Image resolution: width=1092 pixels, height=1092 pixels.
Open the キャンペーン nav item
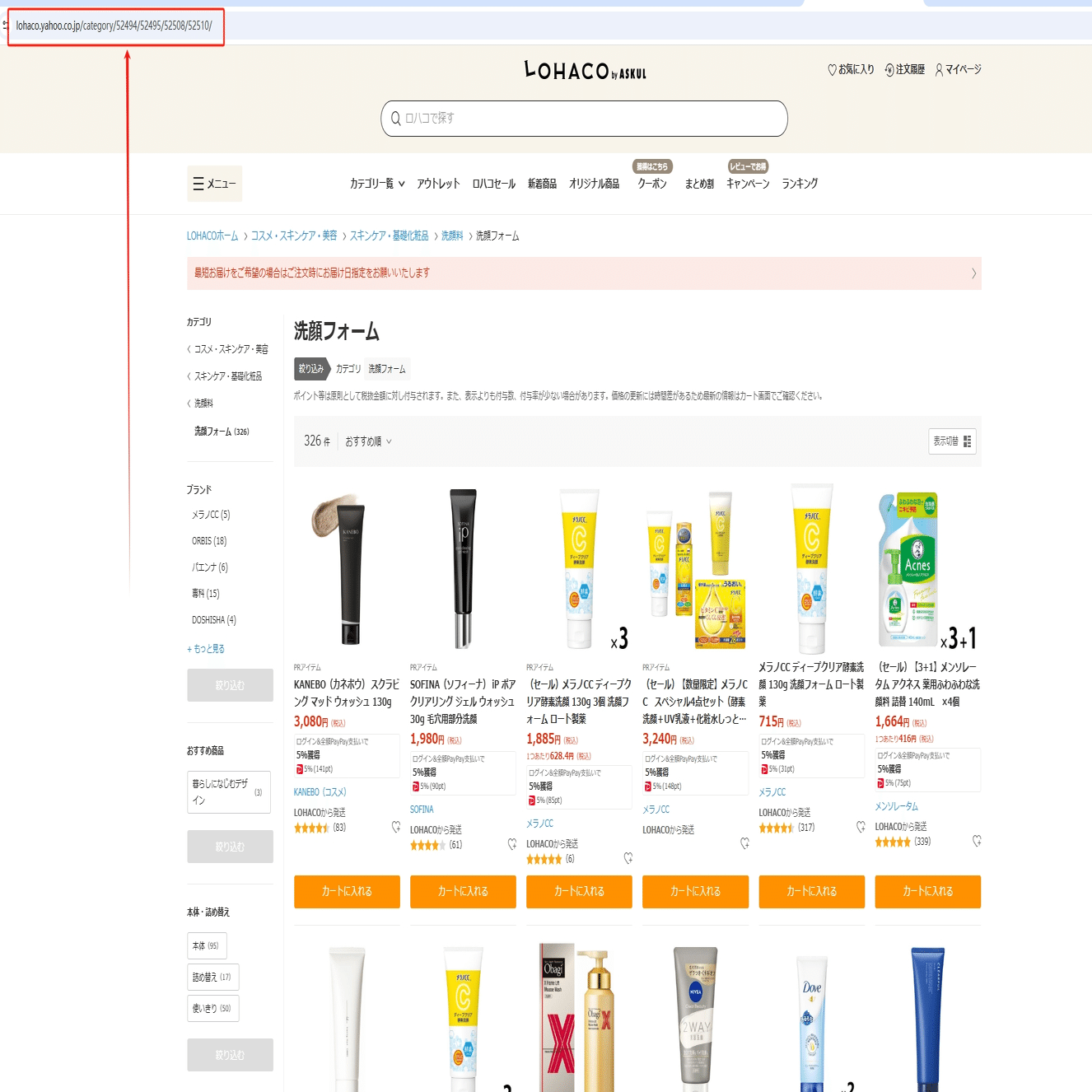click(x=748, y=184)
